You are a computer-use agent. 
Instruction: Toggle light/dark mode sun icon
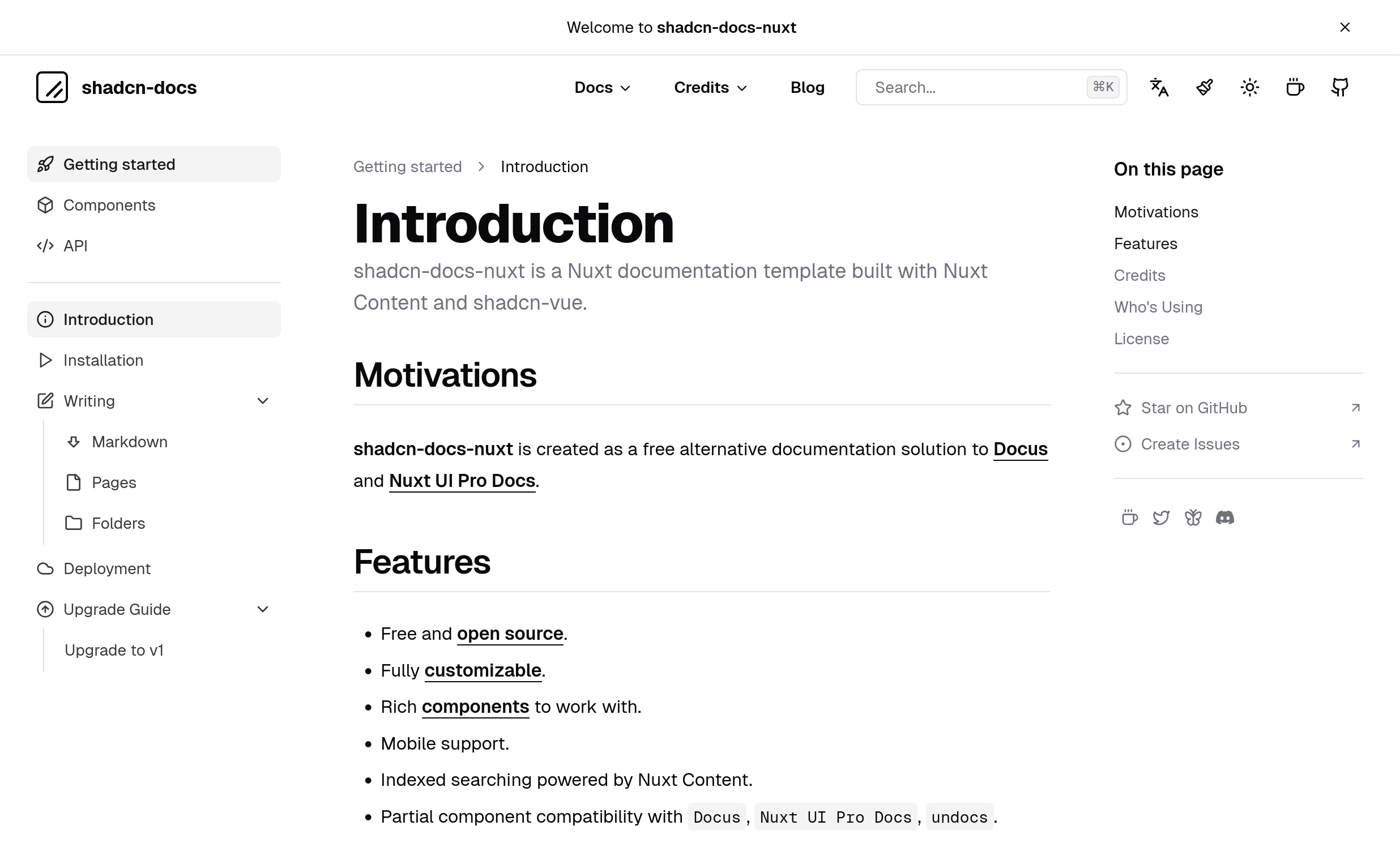coord(1249,87)
